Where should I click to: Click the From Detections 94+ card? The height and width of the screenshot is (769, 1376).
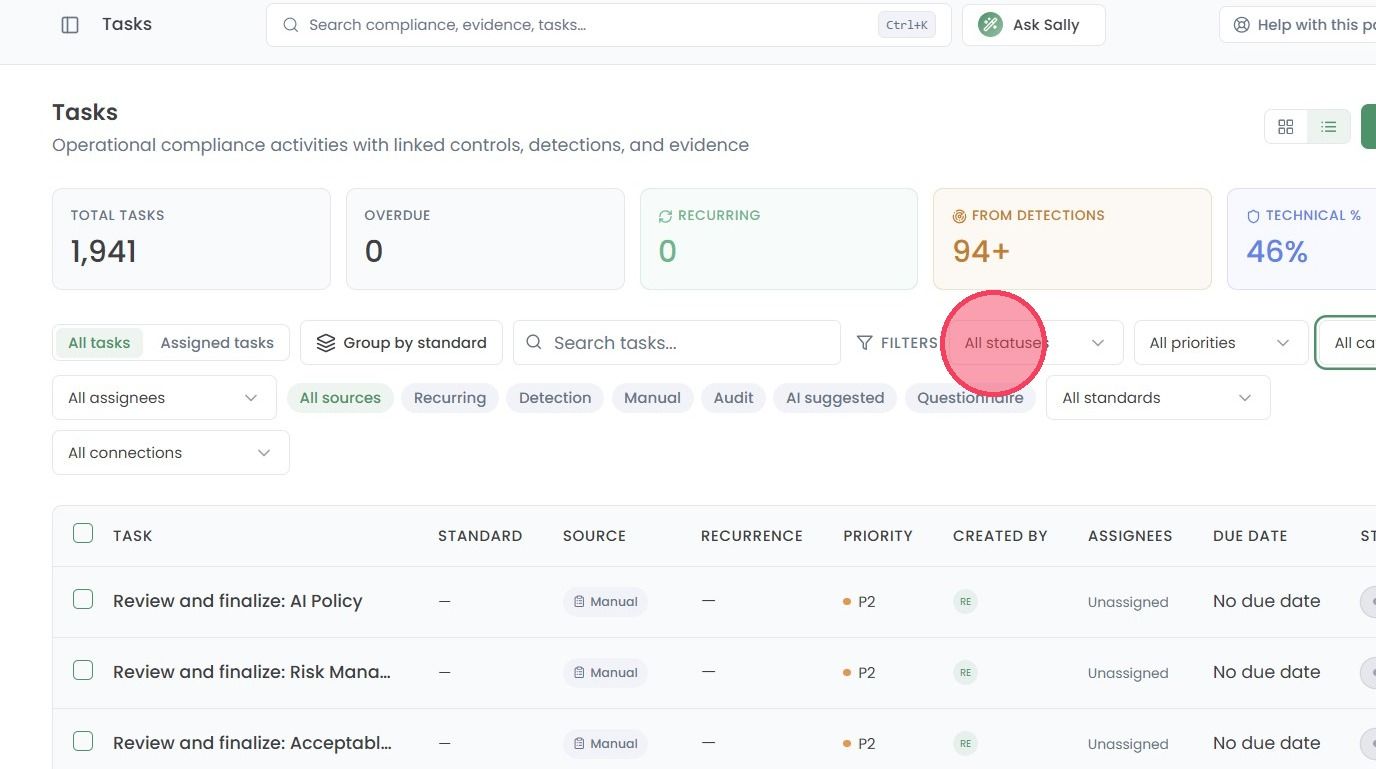(1072, 239)
